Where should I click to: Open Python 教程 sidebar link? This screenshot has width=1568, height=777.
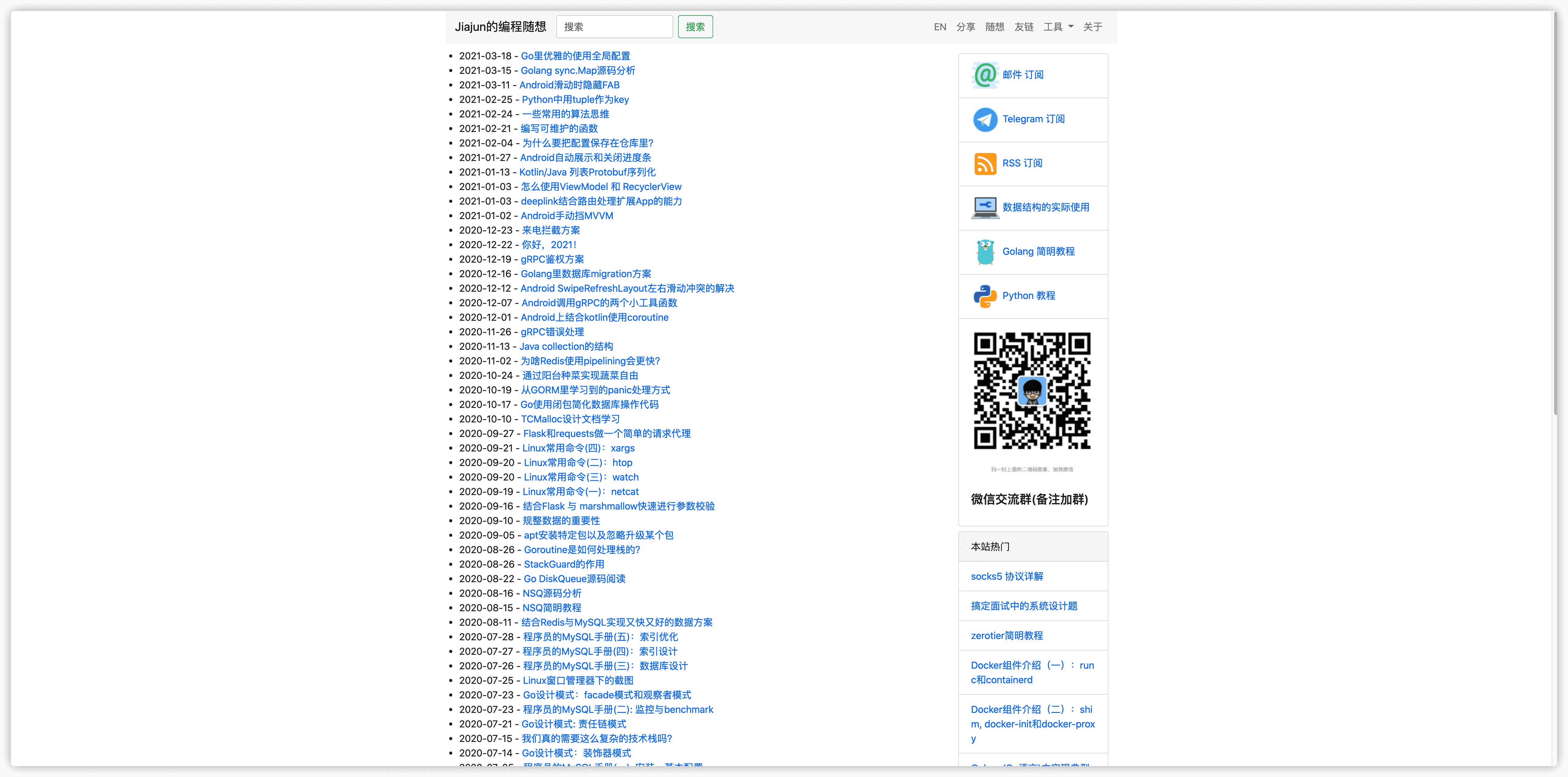point(1029,296)
